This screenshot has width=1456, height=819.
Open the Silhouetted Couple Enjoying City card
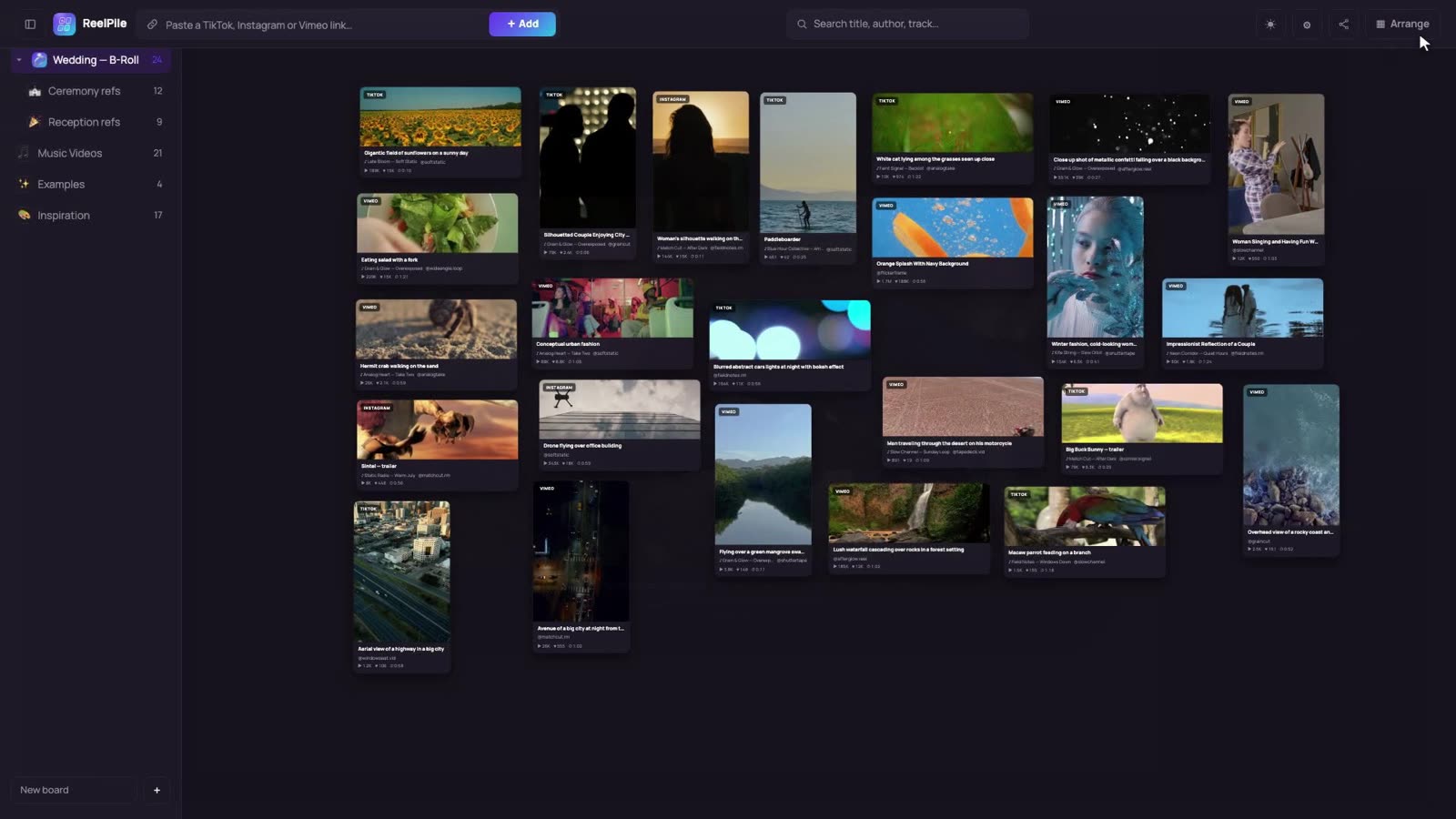(x=588, y=173)
